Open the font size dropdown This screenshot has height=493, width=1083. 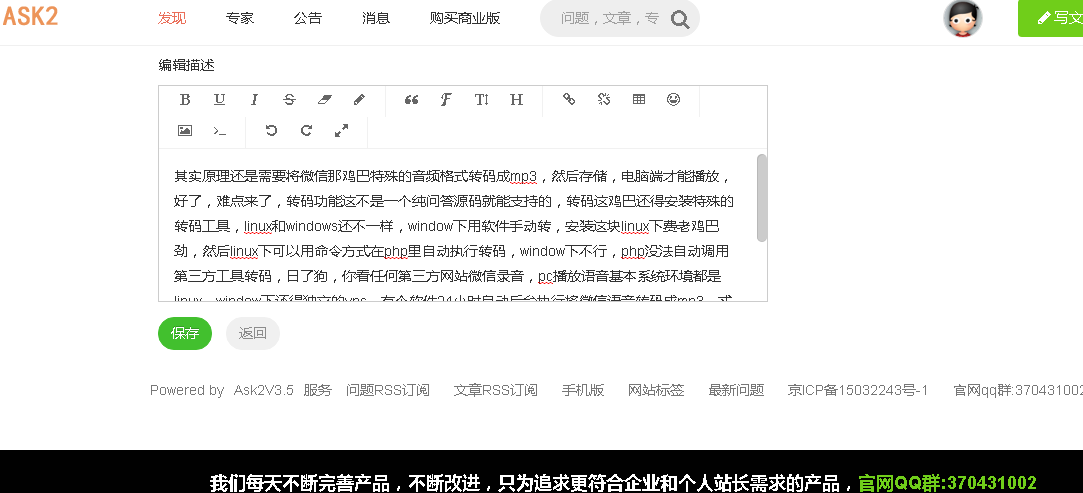coord(482,100)
